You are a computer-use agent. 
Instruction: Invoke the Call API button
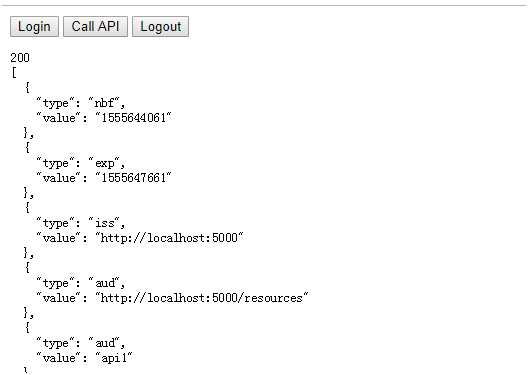pyautogui.click(x=95, y=26)
